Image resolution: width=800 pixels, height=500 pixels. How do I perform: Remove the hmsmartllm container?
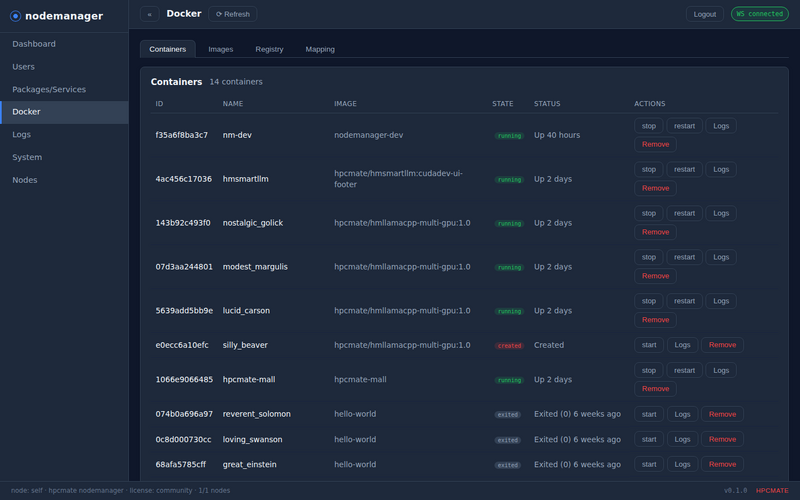click(x=656, y=188)
